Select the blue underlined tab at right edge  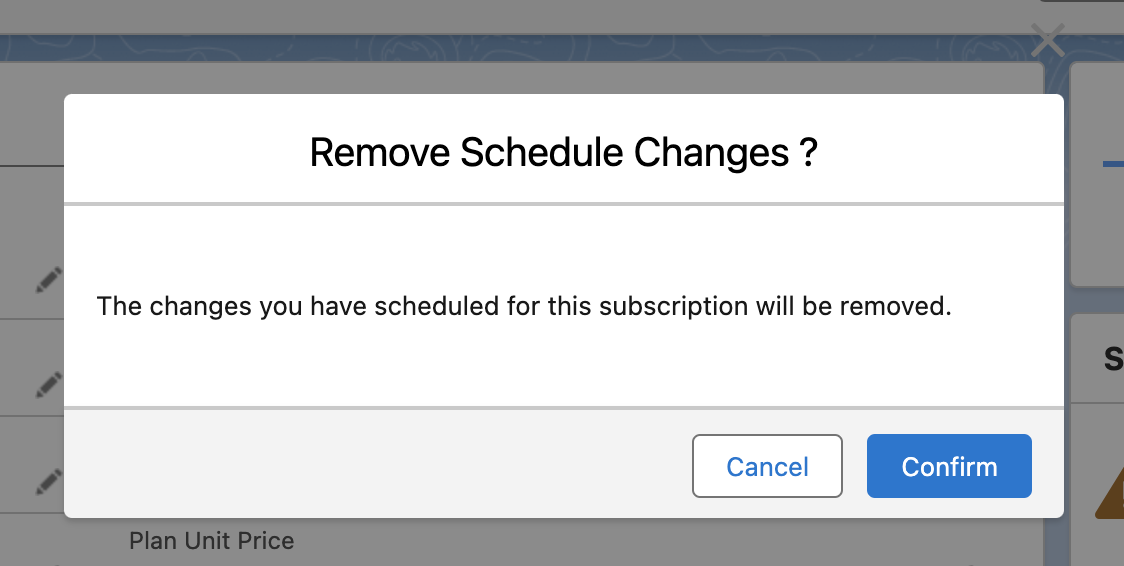(1112, 163)
